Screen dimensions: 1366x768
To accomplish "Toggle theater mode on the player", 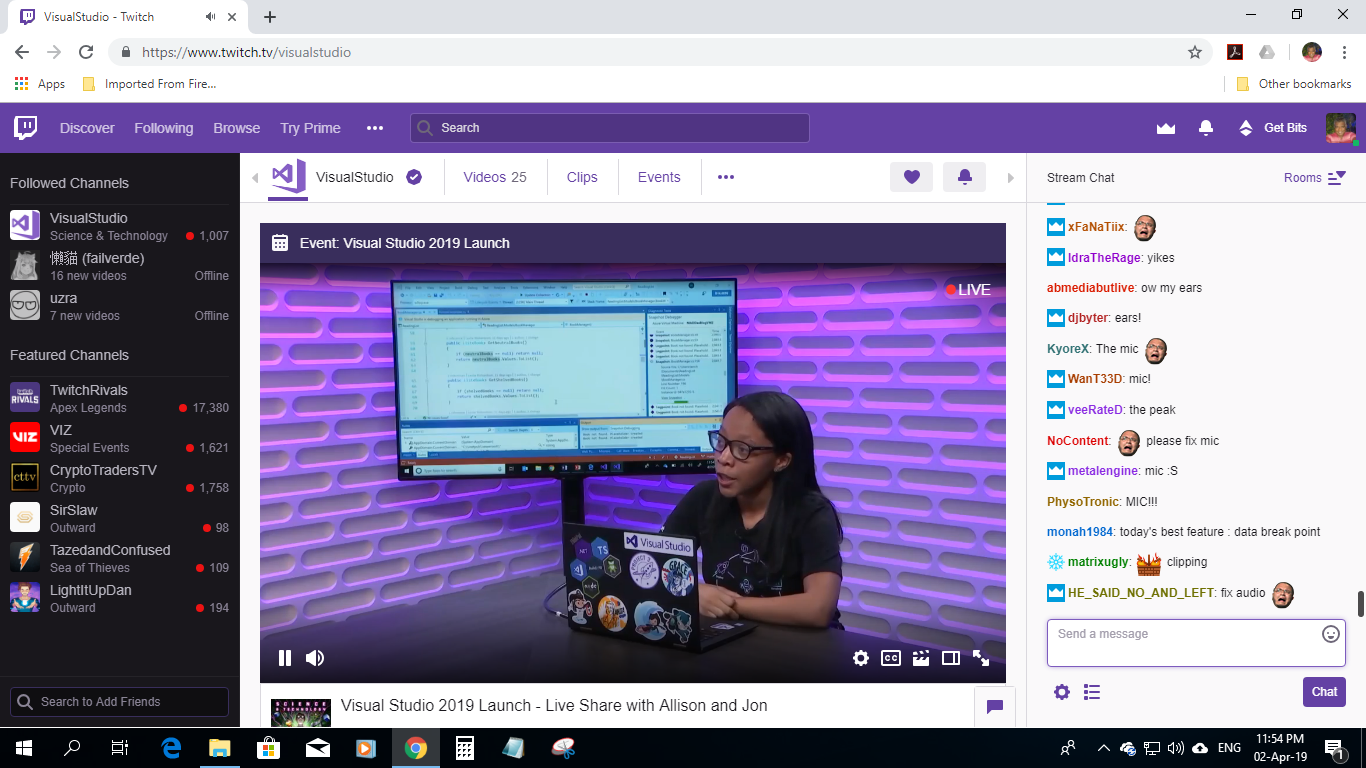I will pos(951,658).
